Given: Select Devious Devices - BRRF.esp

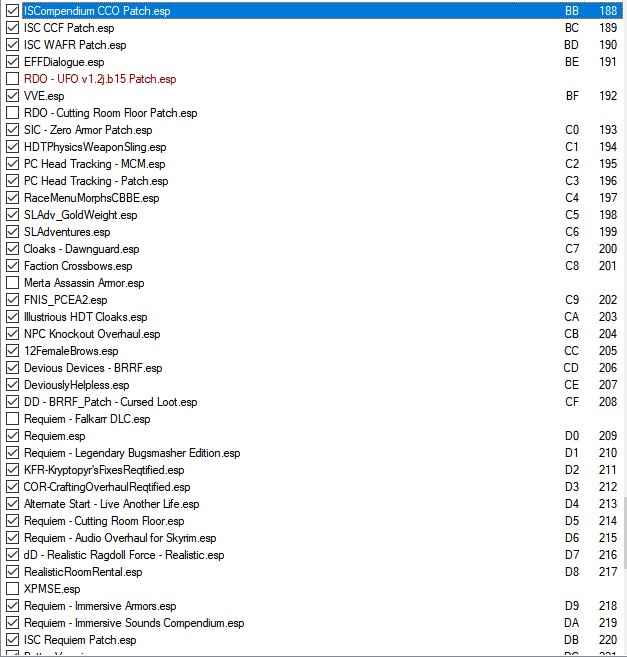Looking at the screenshot, I should point(93,368).
